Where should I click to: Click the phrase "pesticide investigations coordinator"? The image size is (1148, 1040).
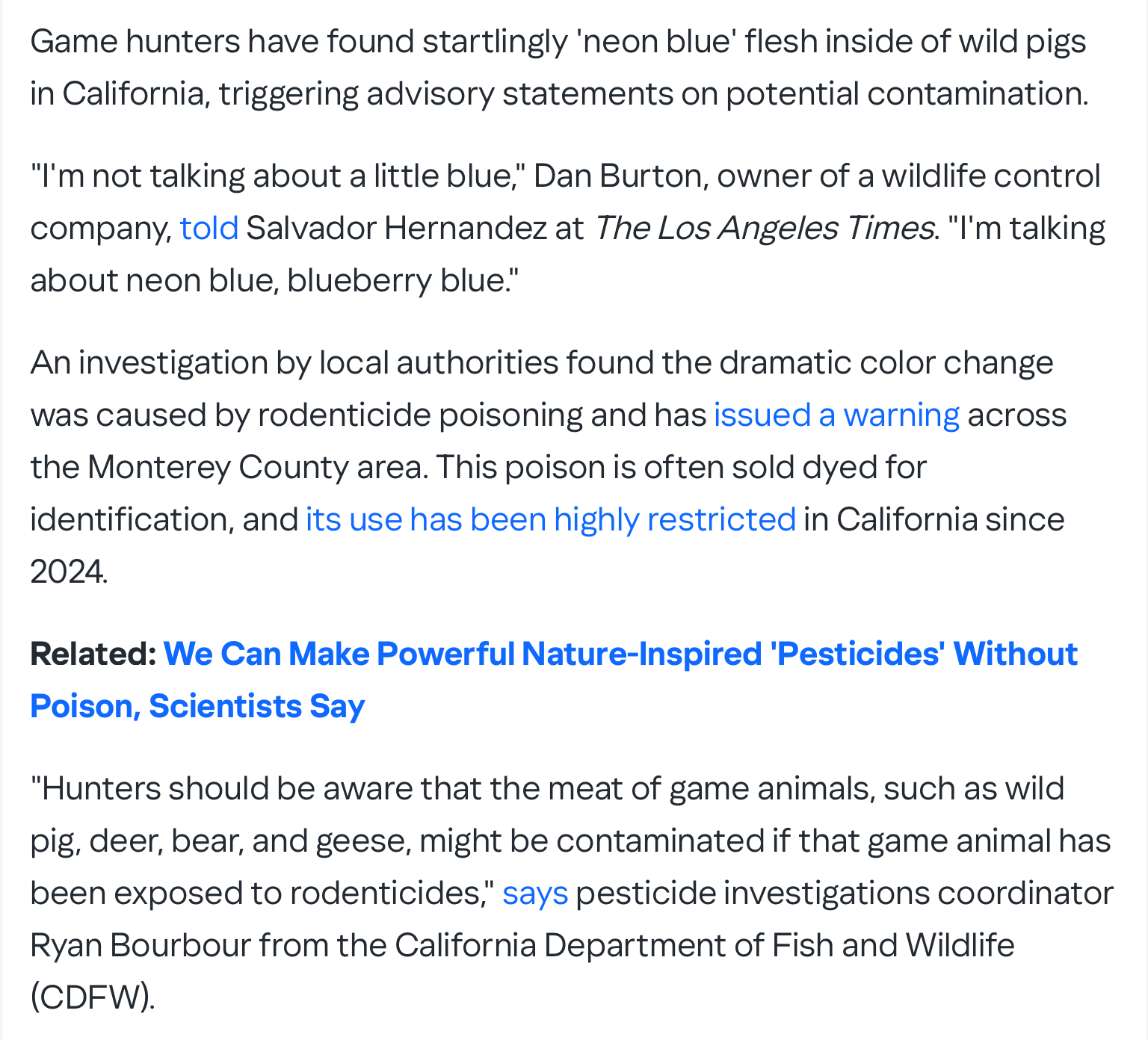[x=844, y=894]
